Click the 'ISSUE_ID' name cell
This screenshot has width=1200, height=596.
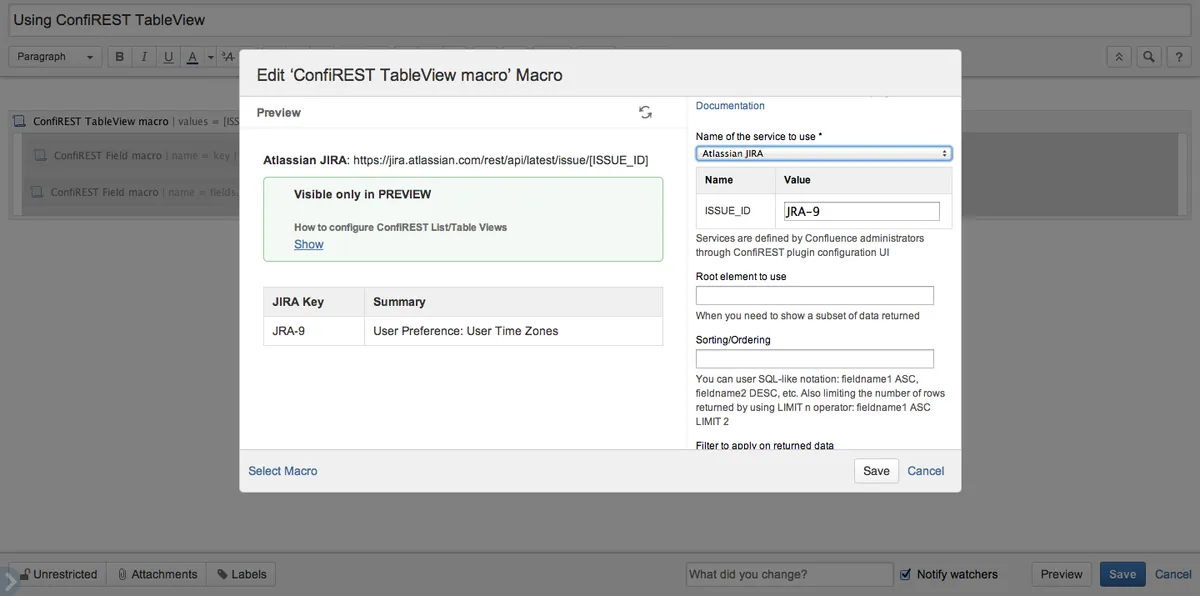(x=736, y=211)
